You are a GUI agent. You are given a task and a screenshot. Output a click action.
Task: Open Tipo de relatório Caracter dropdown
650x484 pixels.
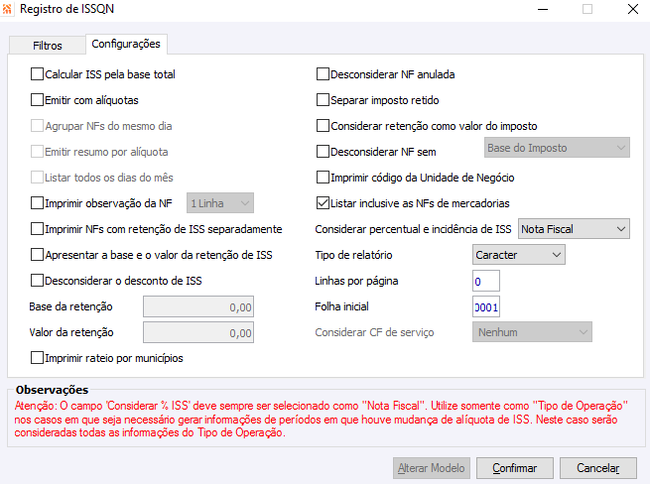point(519,255)
